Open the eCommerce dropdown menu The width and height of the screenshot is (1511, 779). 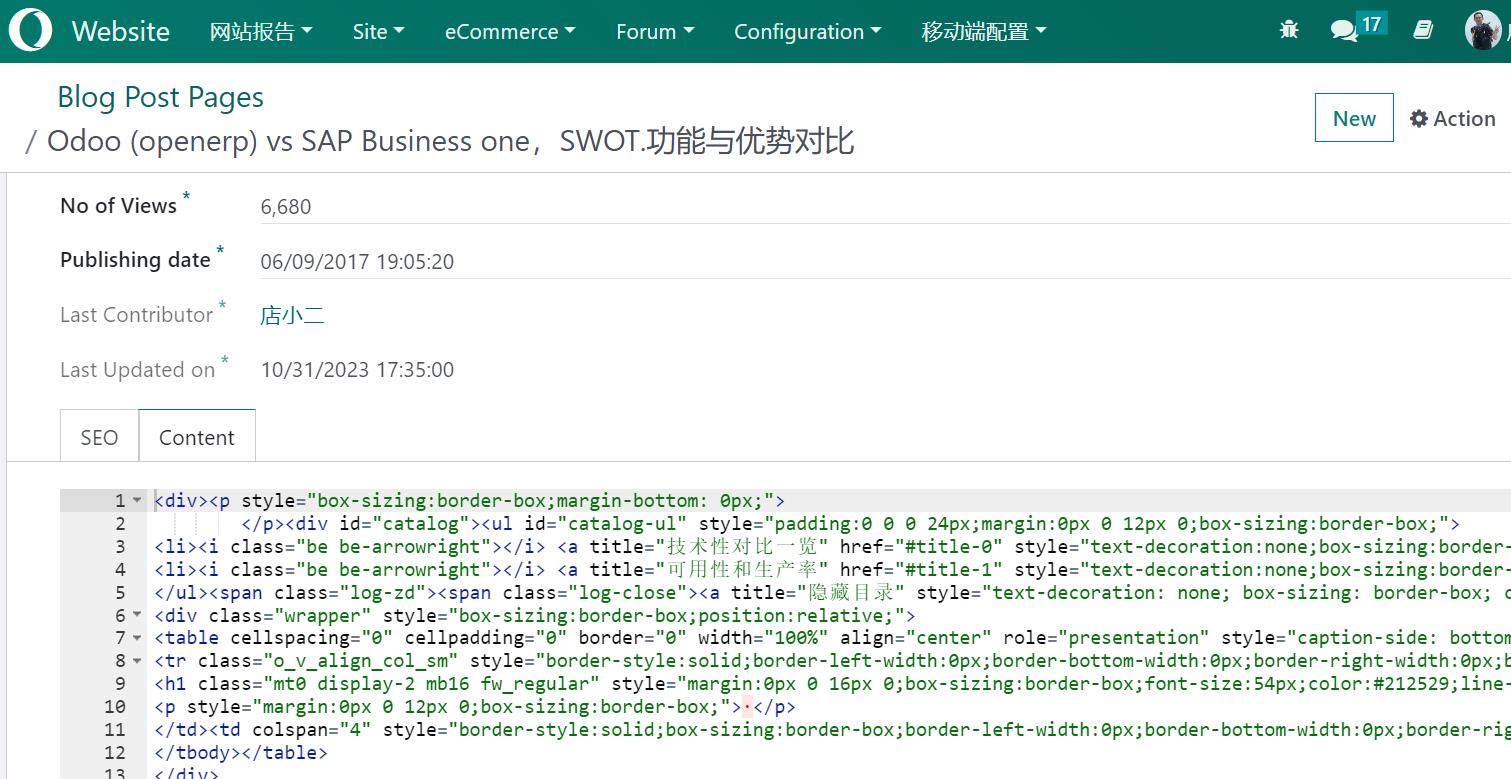tap(510, 31)
